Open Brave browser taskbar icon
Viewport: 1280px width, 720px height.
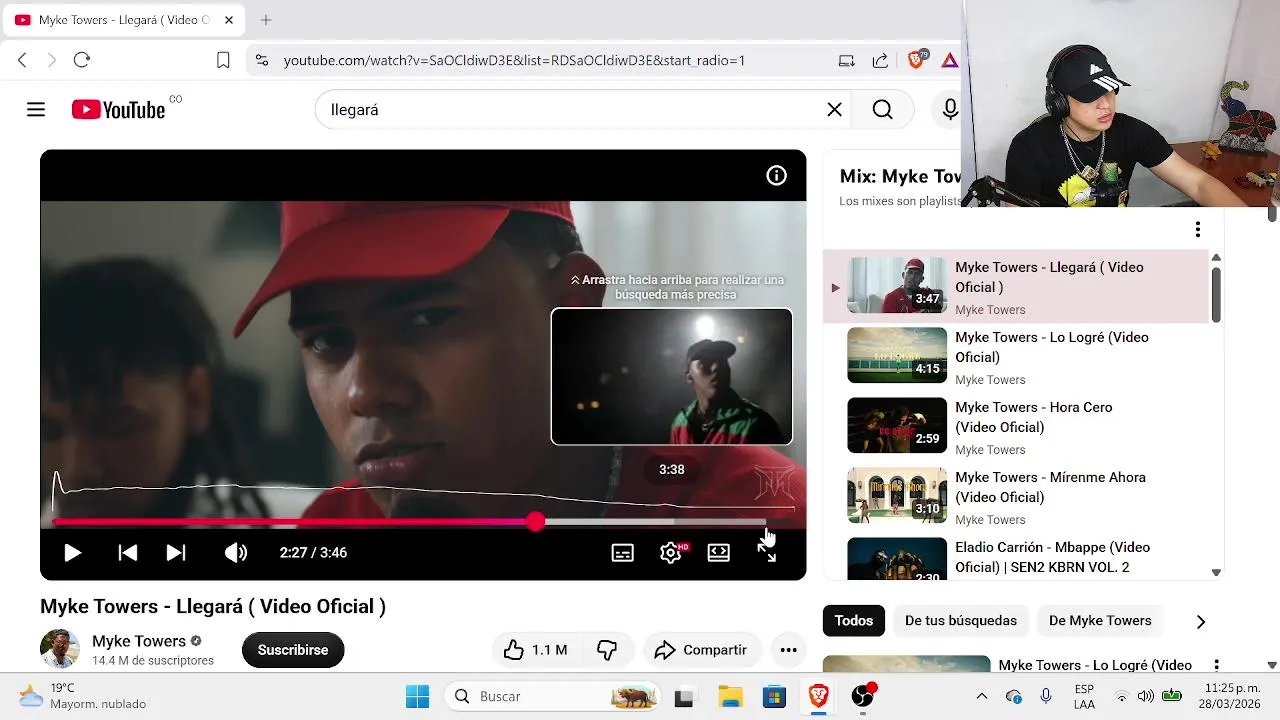point(819,696)
